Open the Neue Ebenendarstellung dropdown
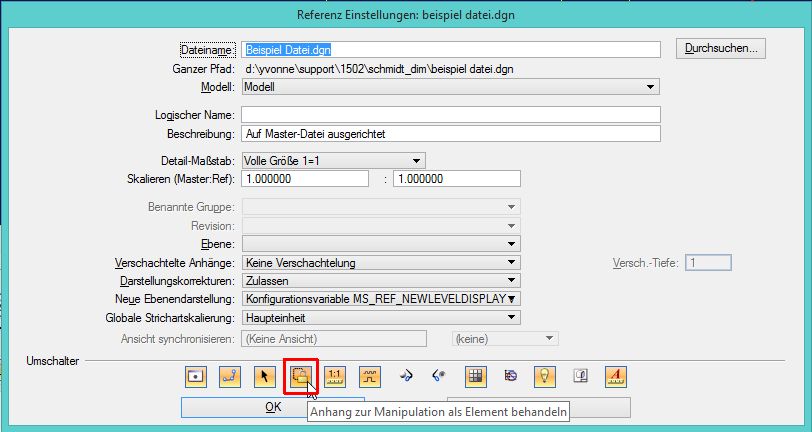 381,299
